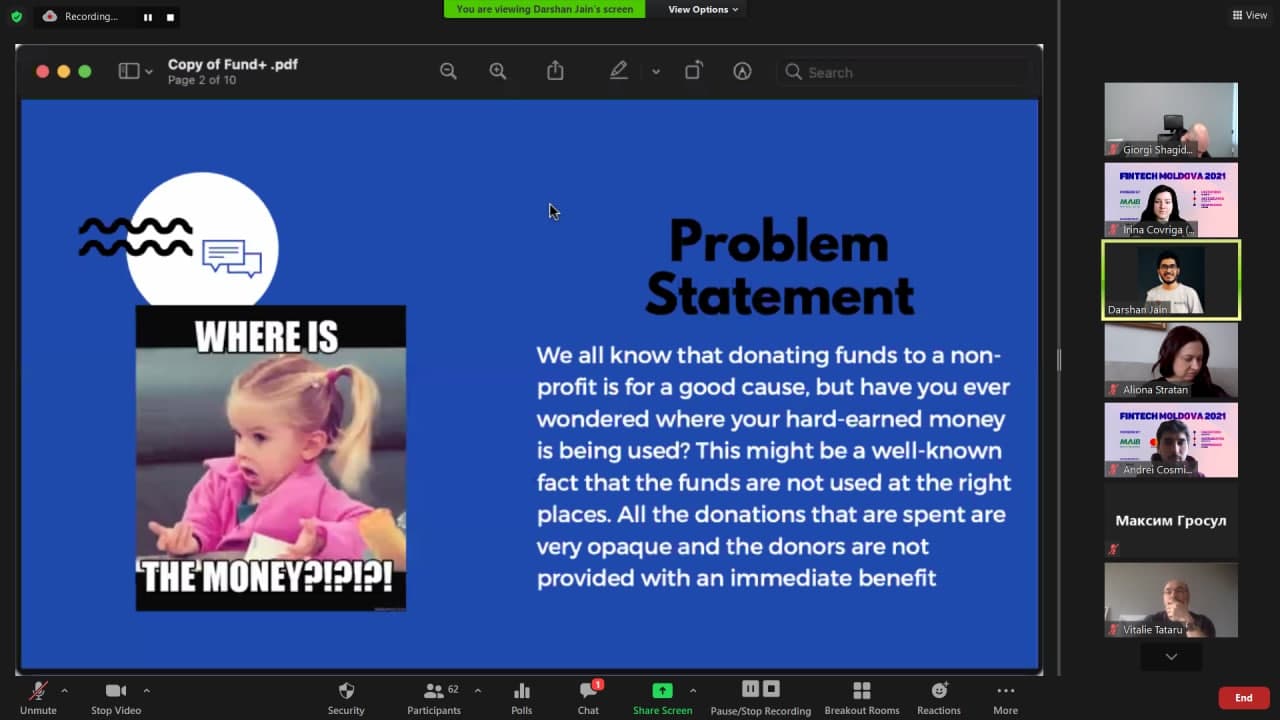Open the Participants panel
The width and height of the screenshot is (1280, 720).
click(x=434, y=697)
